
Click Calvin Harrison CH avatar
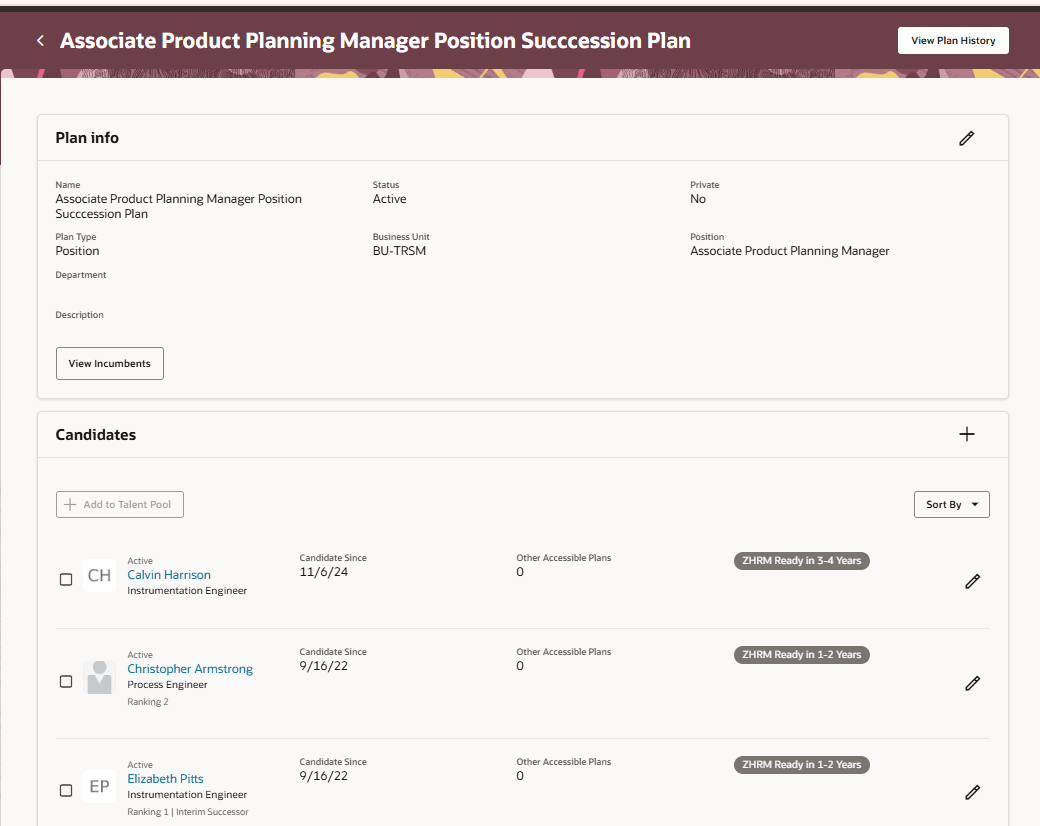[x=99, y=576]
